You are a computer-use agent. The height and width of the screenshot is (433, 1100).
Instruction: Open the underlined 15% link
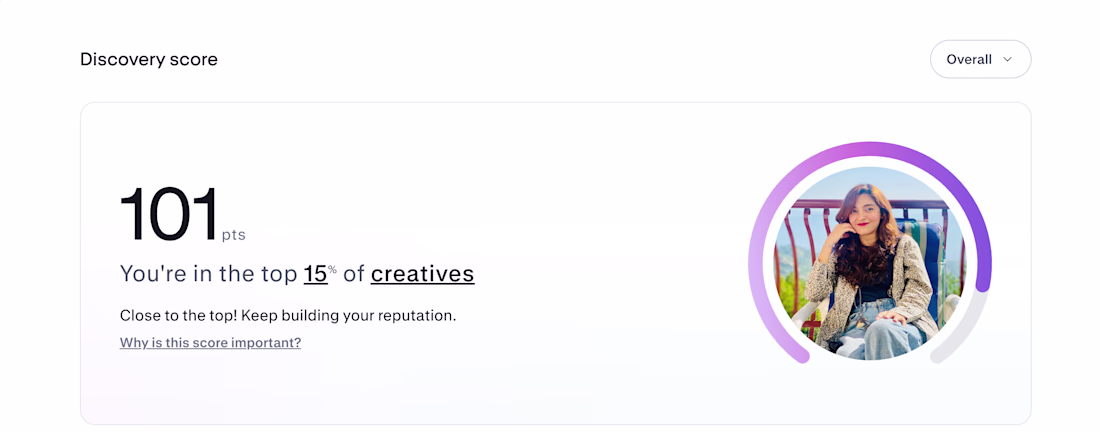(x=320, y=274)
